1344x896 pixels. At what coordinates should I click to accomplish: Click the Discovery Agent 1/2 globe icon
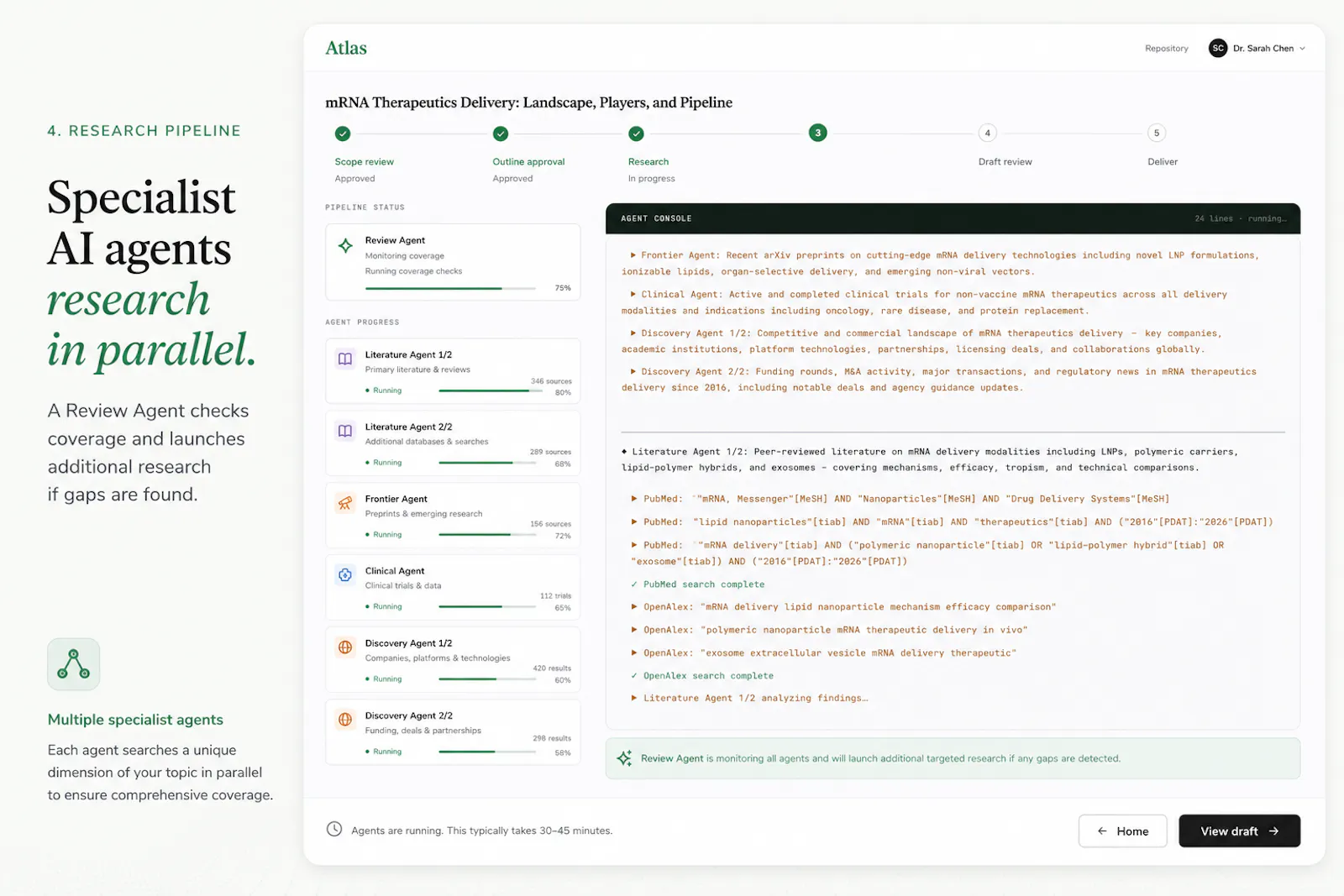345,647
